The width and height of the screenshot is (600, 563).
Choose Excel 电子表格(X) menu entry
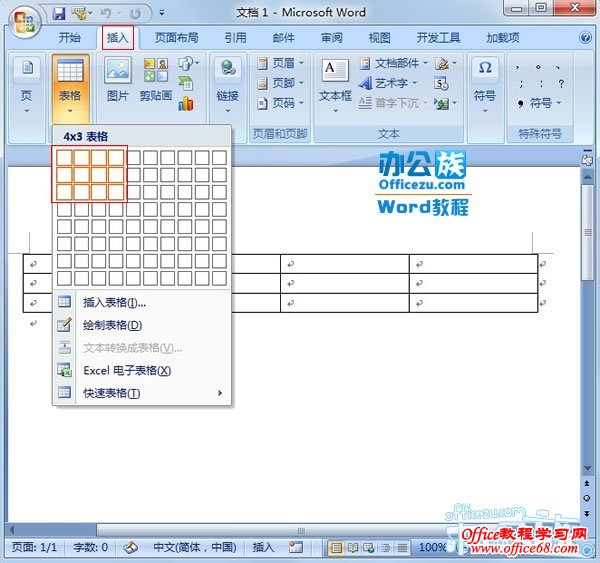142,370
